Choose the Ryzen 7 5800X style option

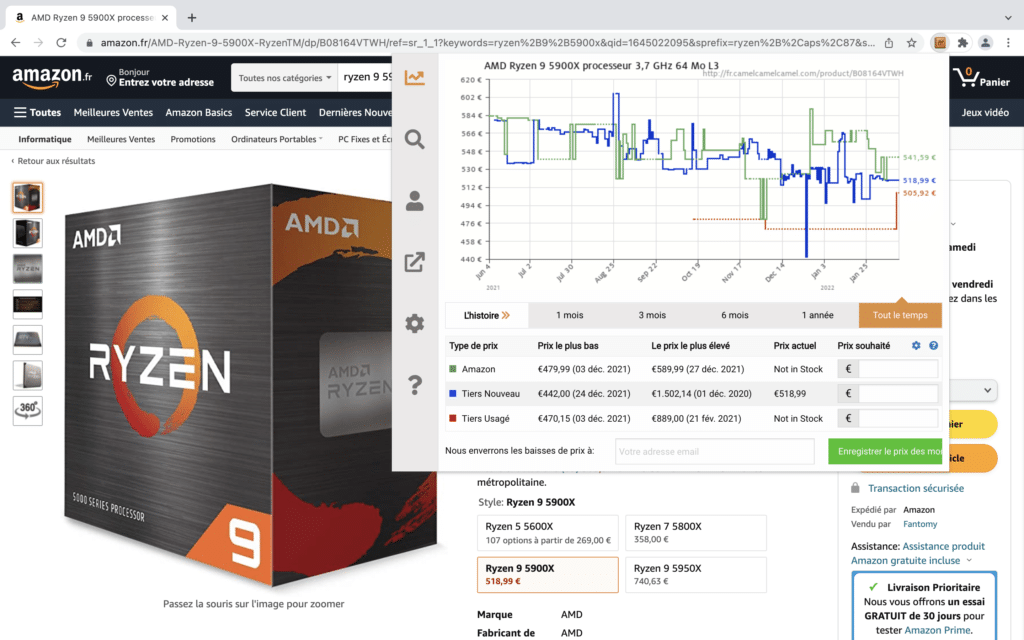pyautogui.click(x=696, y=533)
